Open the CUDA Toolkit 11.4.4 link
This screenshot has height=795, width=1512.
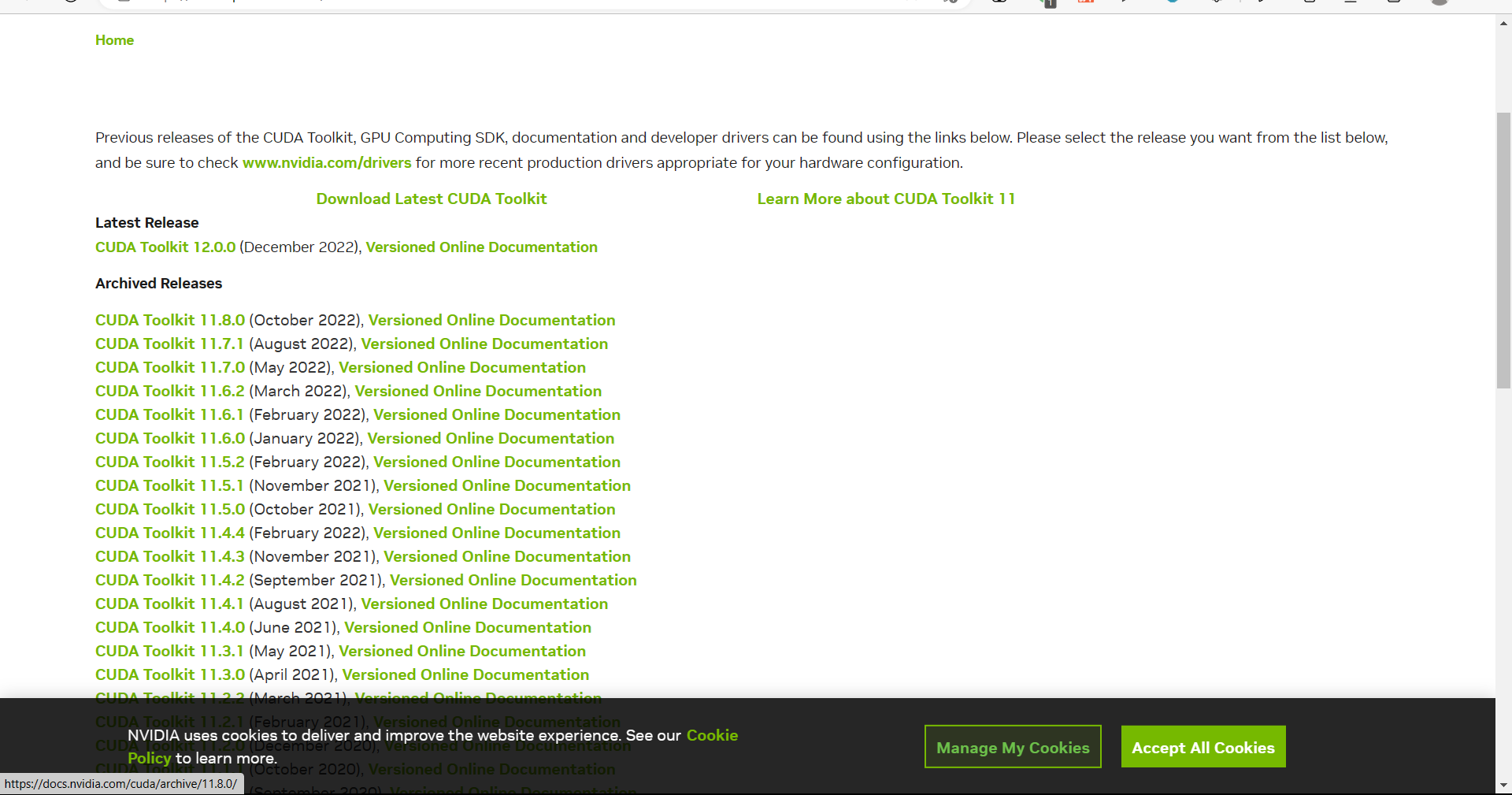coord(170,533)
